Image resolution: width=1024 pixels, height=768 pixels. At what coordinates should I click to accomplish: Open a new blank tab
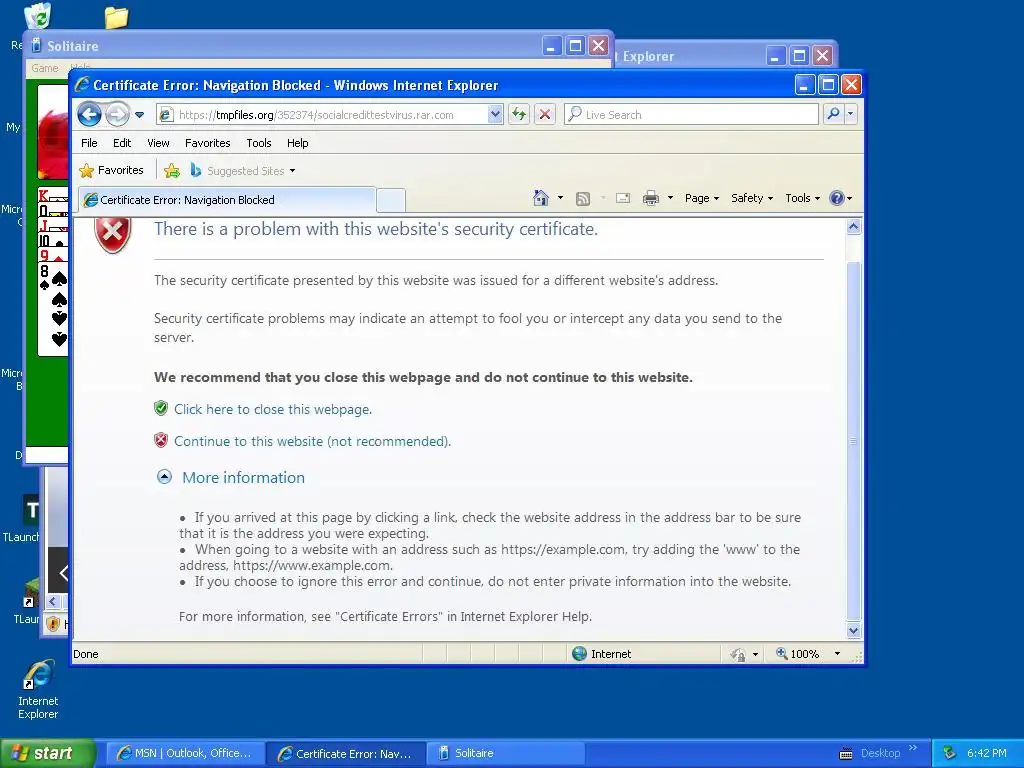(x=391, y=200)
